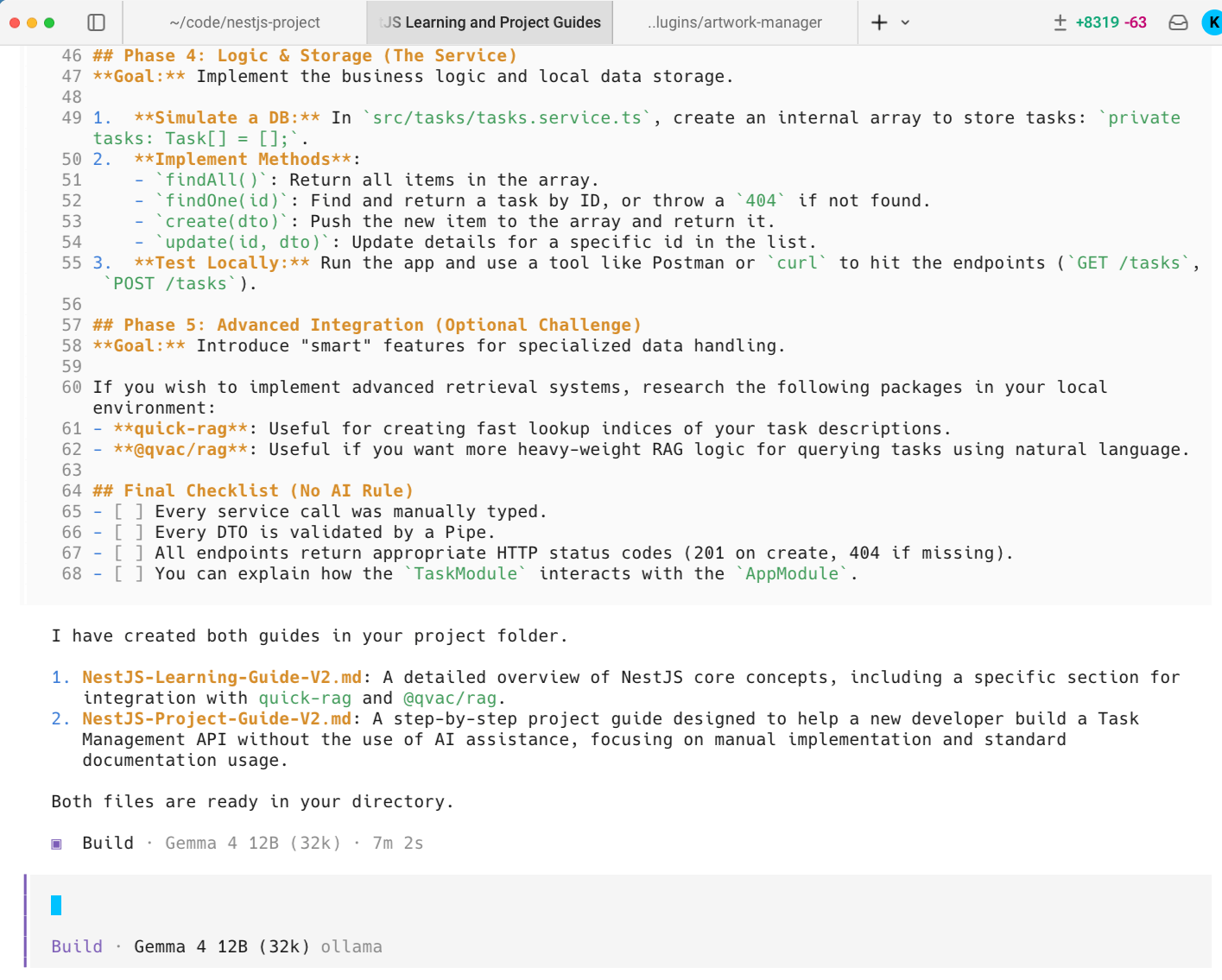Open a new tab with plus icon
The height and width of the screenshot is (980, 1222).
tap(879, 22)
